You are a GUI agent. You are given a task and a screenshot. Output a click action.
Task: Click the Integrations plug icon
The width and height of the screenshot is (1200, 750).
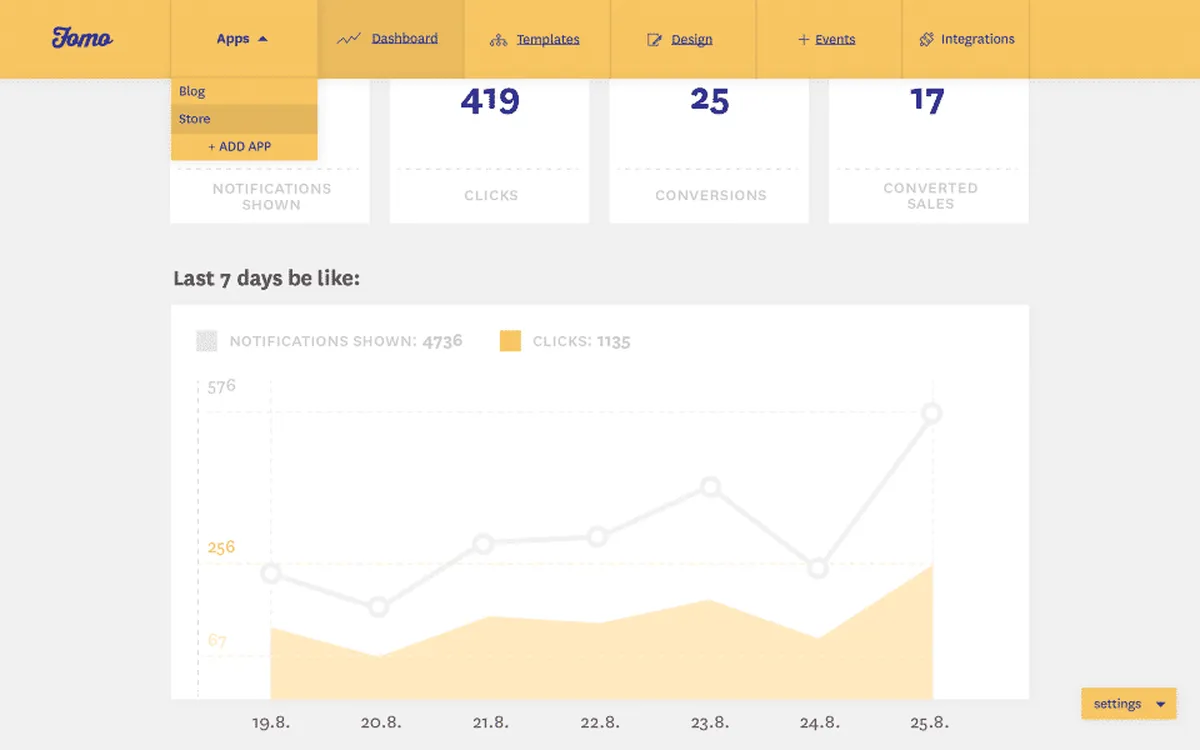pos(926,39)
